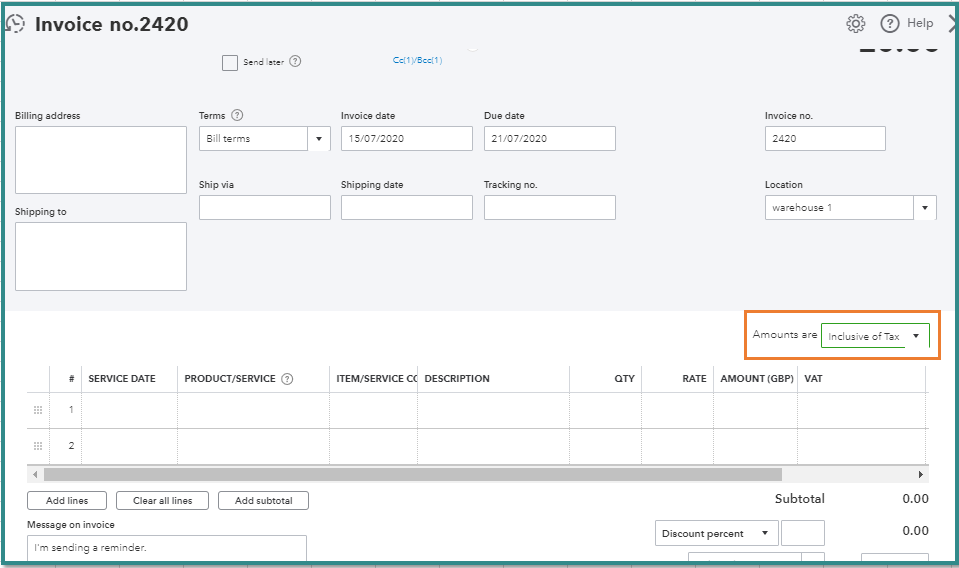The width and height of the screenshot is (959, 568).
Task: Expand the Bill terms dropdown
Action: click(x=319, y=139)
